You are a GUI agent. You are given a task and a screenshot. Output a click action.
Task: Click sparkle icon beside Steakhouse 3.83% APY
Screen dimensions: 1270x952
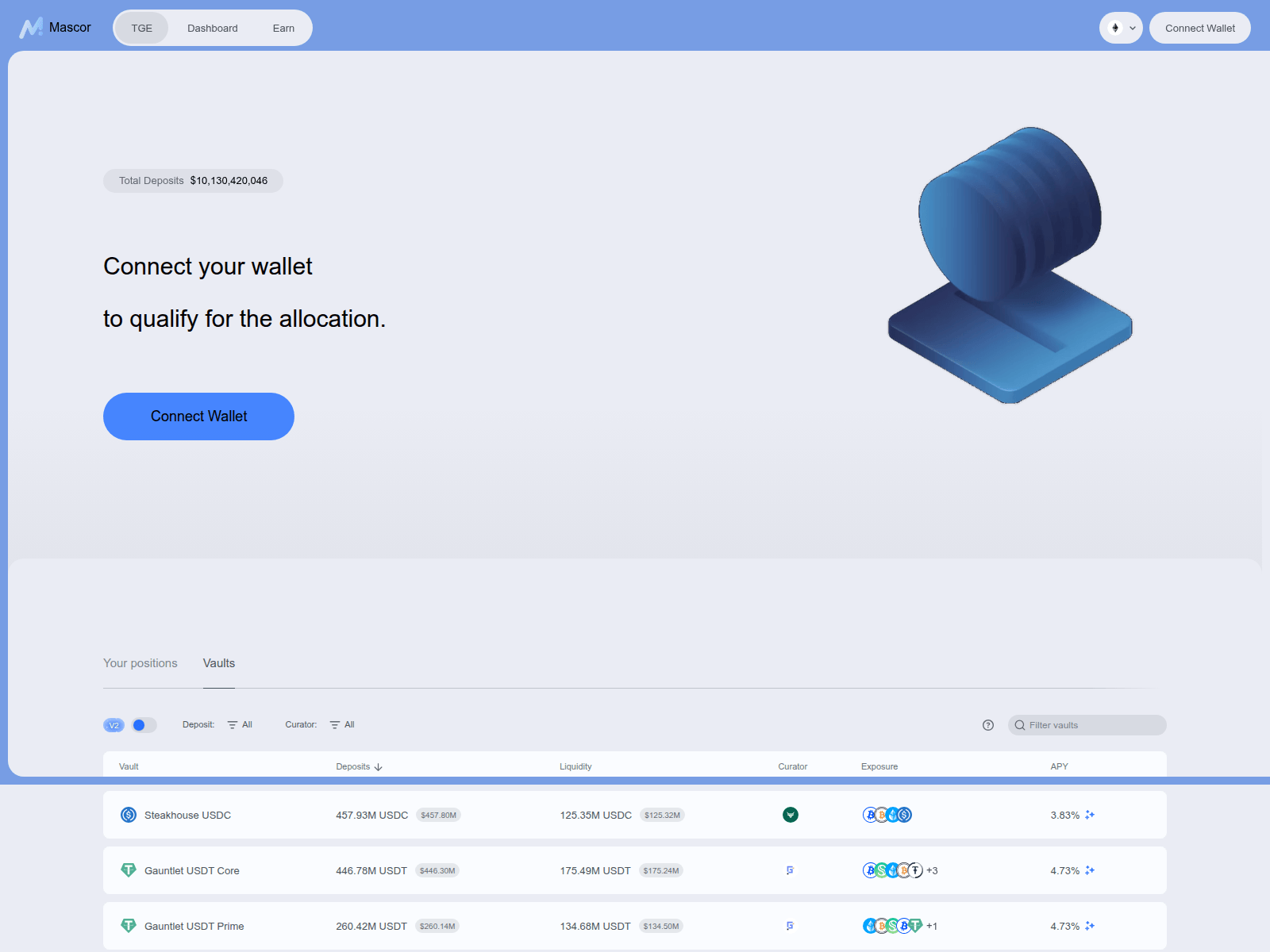click(1090, 815)
